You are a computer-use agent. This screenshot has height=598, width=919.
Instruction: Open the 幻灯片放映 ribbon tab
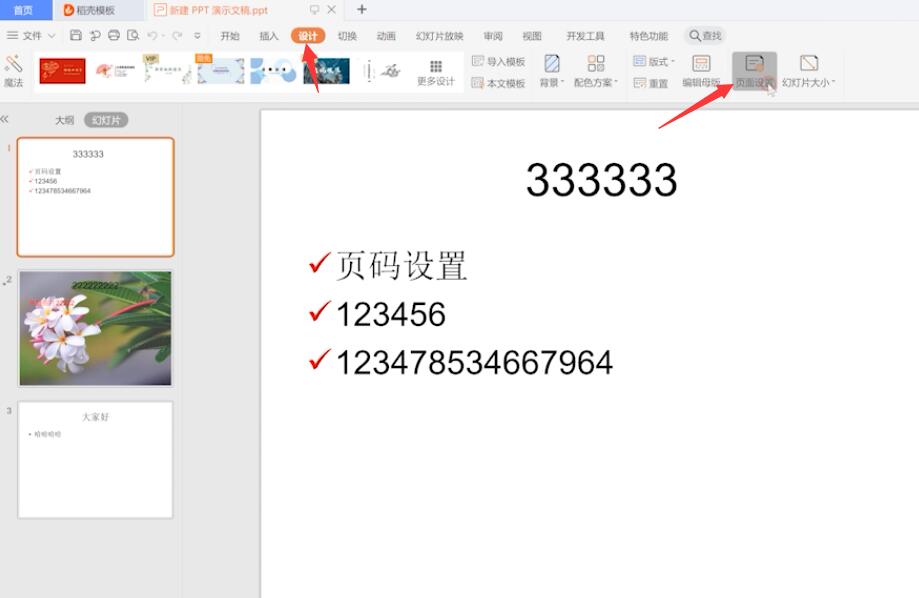pos(440,36)
